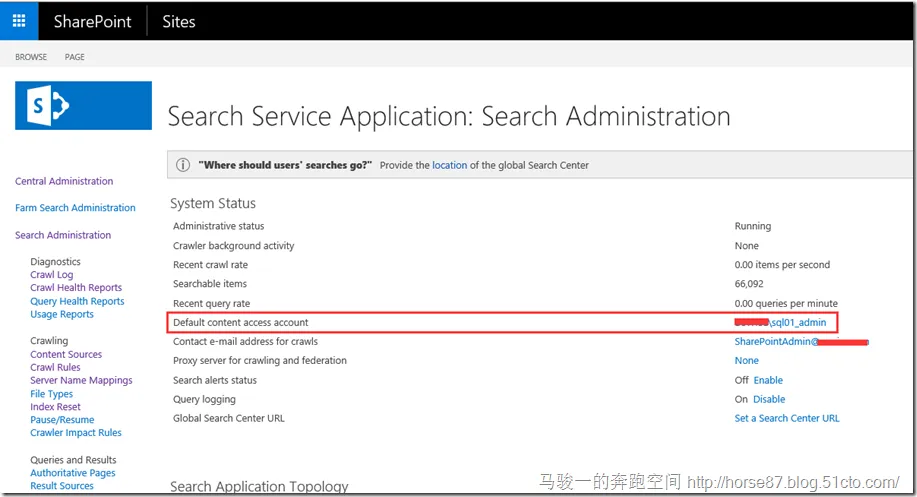Click the 0.00 queries per minute value

pos(786,304)
